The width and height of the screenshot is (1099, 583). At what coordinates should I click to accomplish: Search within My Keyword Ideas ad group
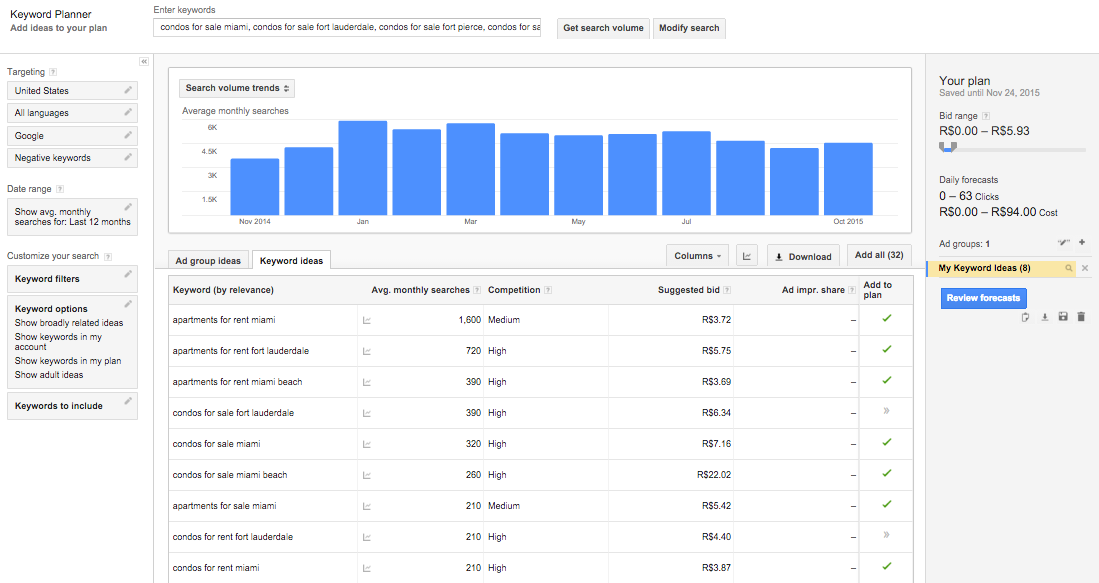point(1069,268)
